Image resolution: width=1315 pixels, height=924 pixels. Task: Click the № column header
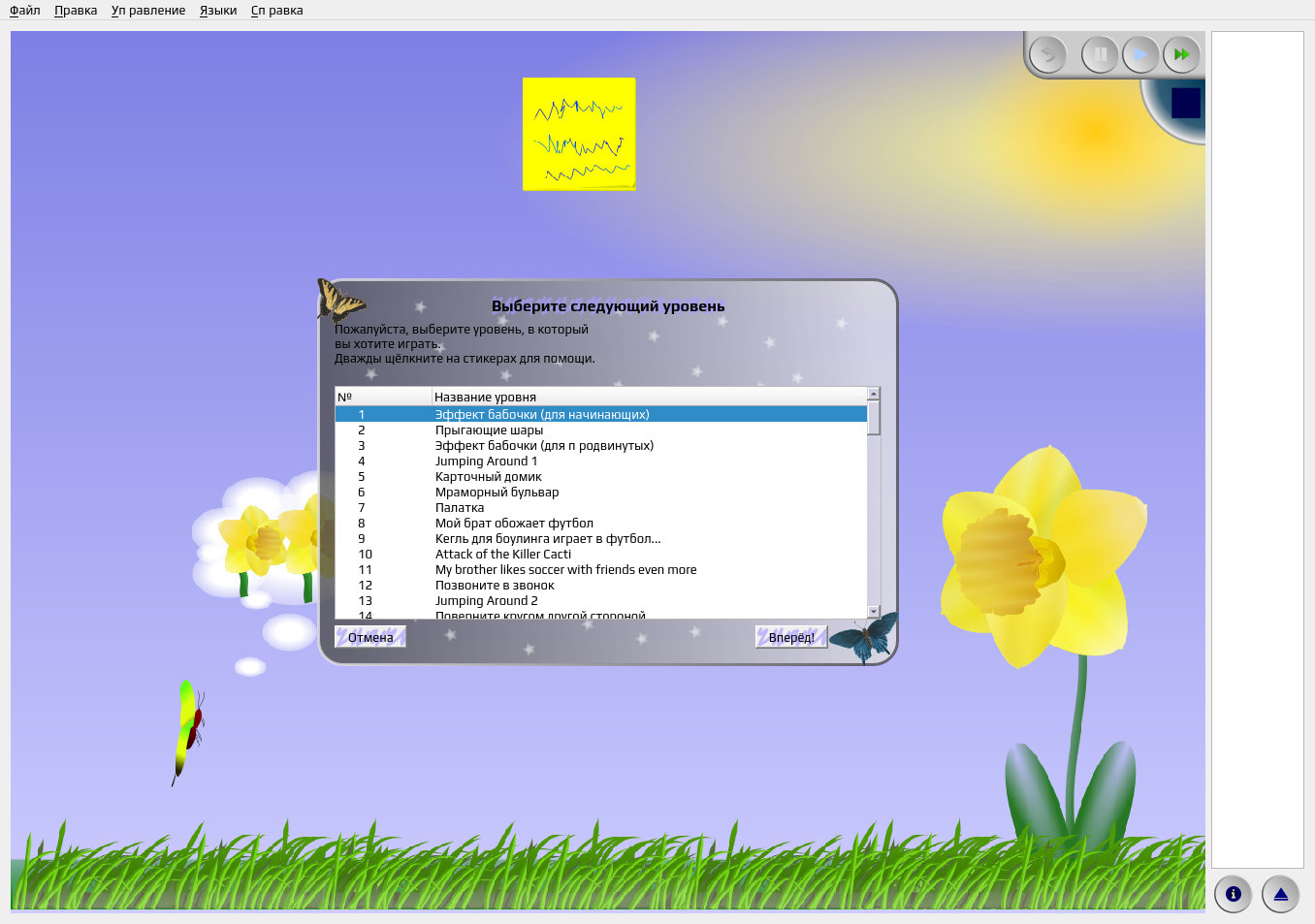point(383,397)
